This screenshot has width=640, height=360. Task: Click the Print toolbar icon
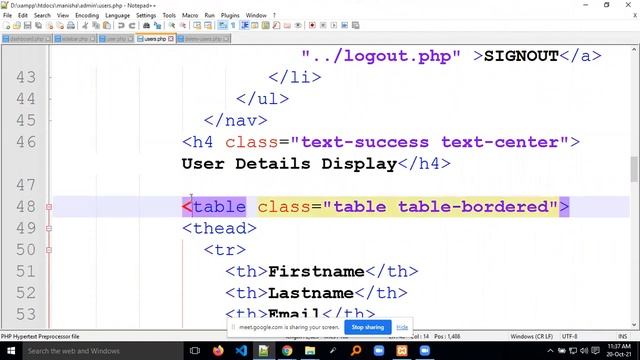click(x=71, y=25)
